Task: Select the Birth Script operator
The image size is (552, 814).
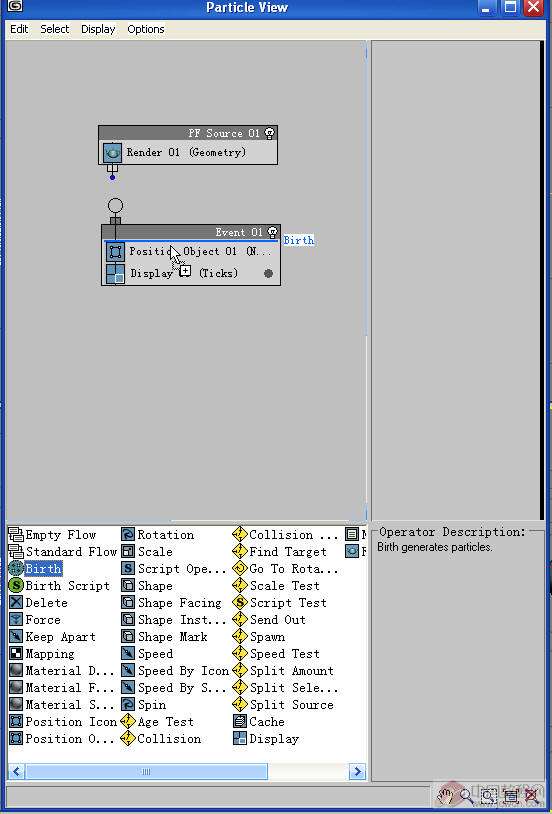Action: [60, 586]
